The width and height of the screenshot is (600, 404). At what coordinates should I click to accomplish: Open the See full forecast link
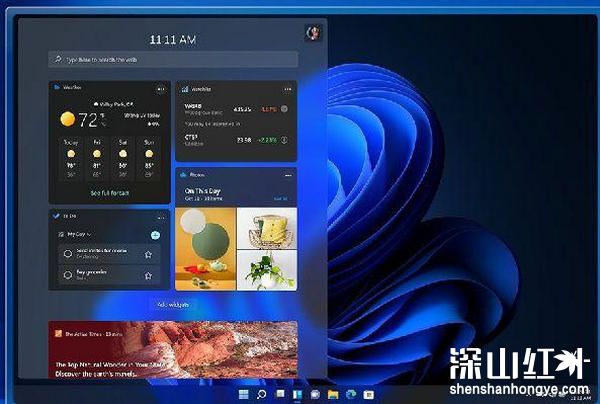110,193
